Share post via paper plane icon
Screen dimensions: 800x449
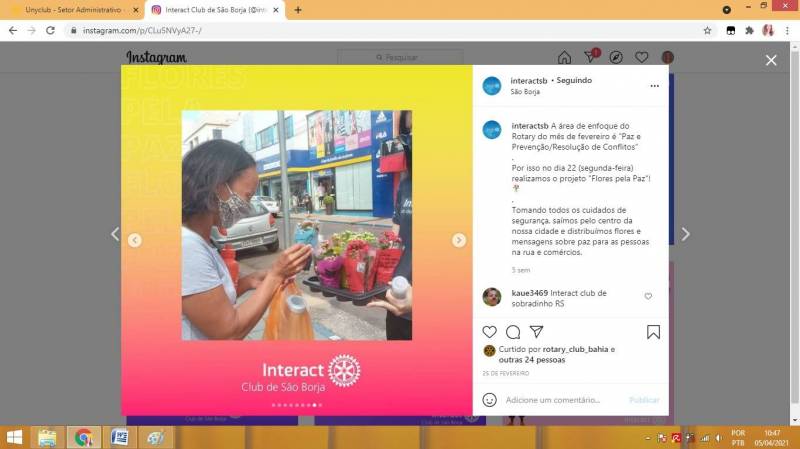(x=537, y=332)
